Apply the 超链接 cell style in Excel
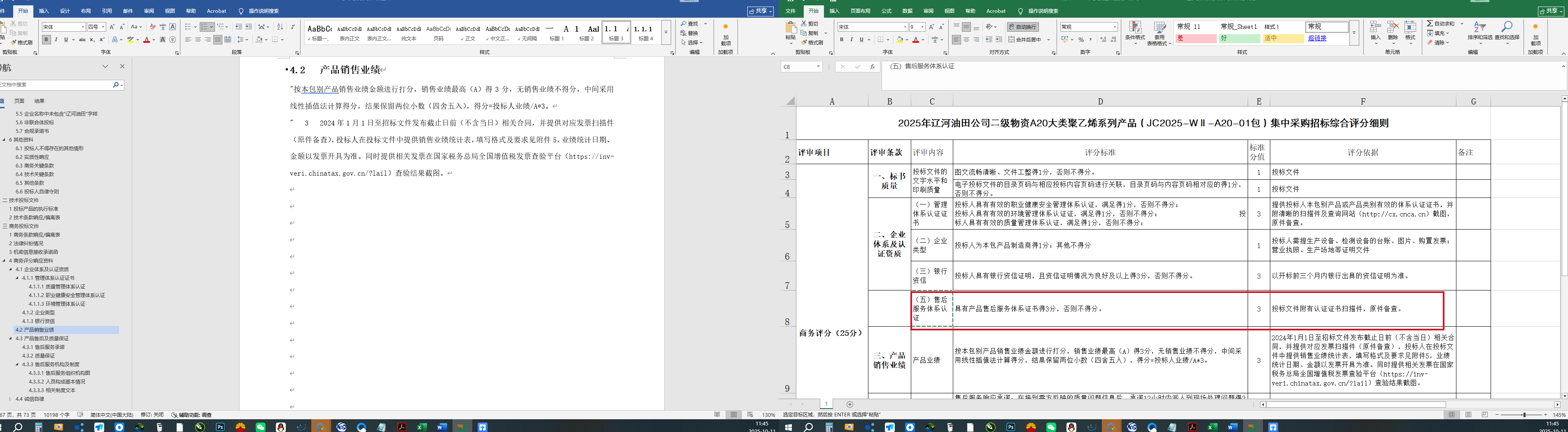 point(1327,38)
